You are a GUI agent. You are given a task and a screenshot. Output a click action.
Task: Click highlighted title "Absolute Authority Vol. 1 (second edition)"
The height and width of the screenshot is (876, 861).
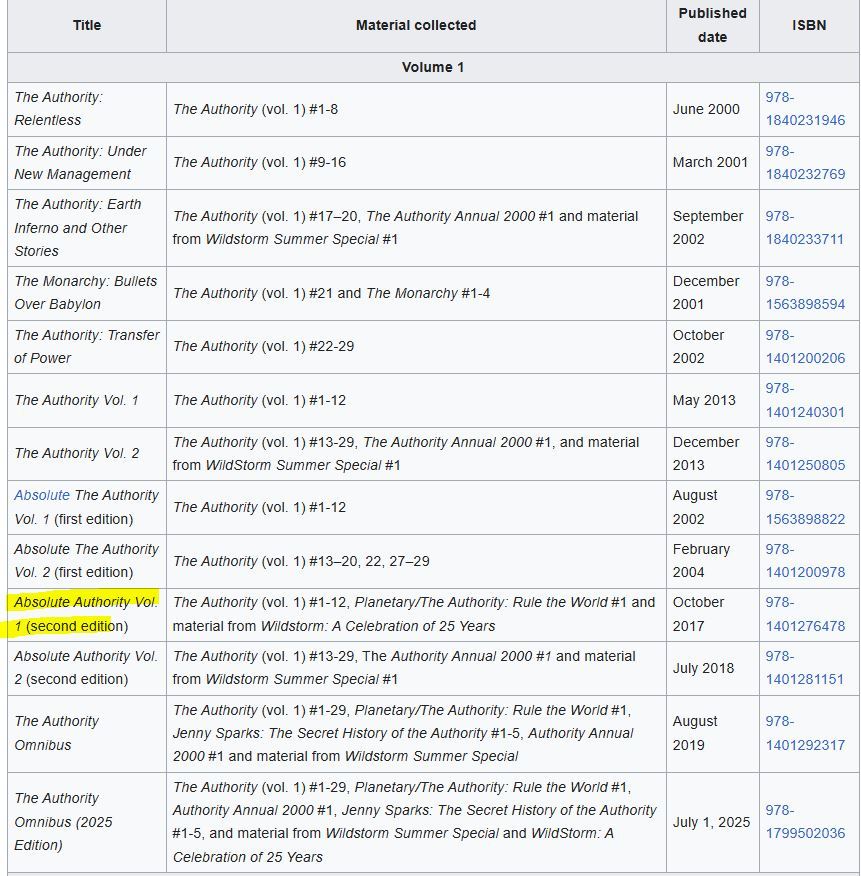tap(86, 615)
